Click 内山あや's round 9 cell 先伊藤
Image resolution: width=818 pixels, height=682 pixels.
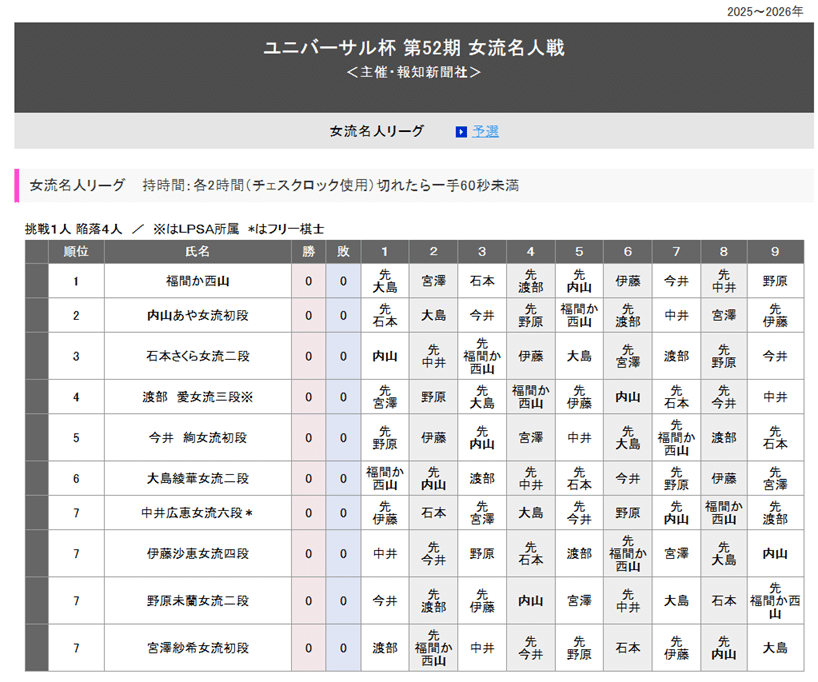click(x=775, y=316)
